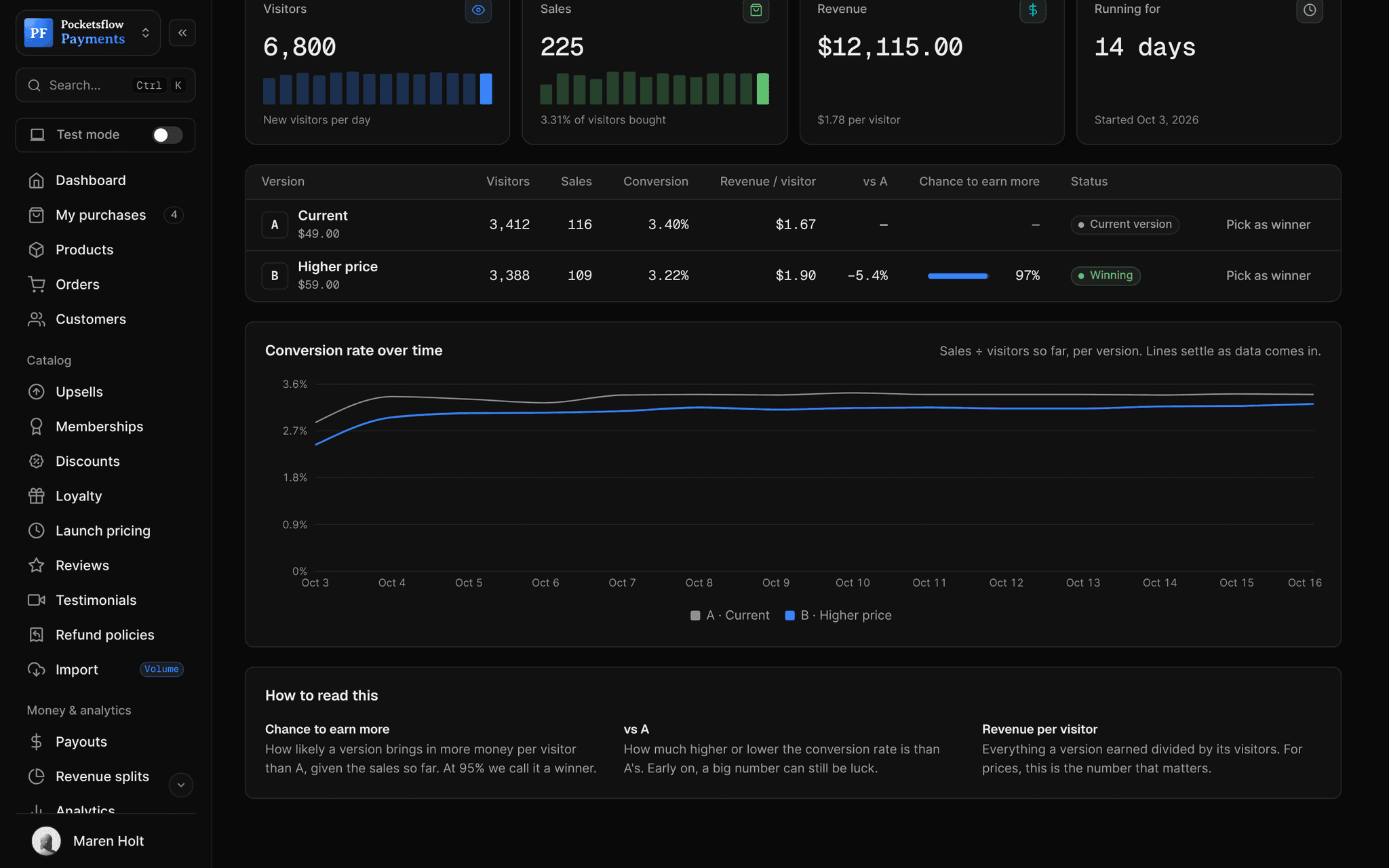Click the clock icon on Running for card
Image resolution: width=1389 pixels, height=868 pixels.
(1310, 10)
